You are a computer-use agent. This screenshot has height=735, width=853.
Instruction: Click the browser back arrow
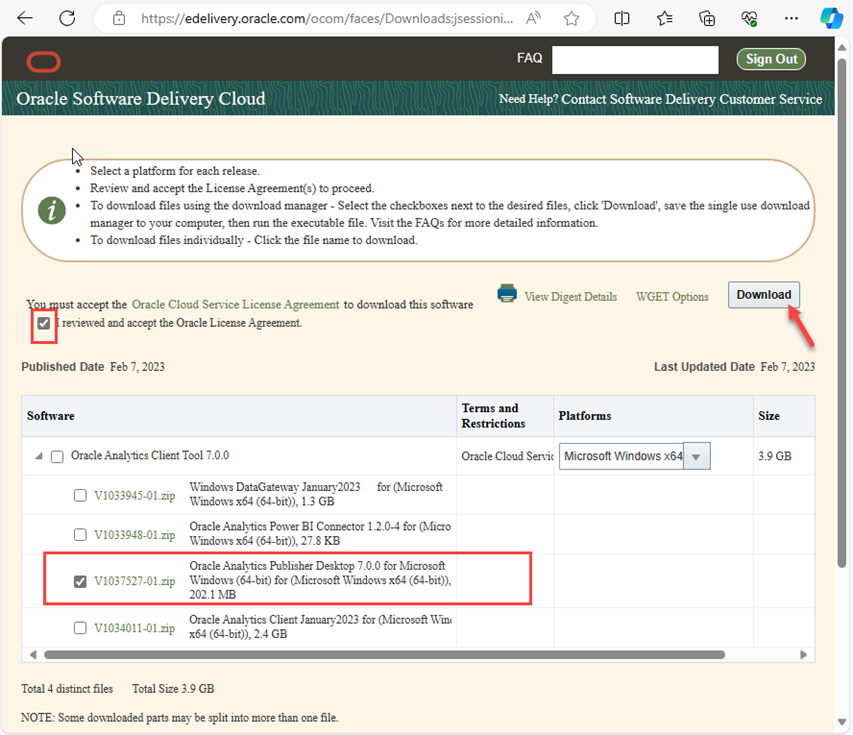tap(25, 18)
